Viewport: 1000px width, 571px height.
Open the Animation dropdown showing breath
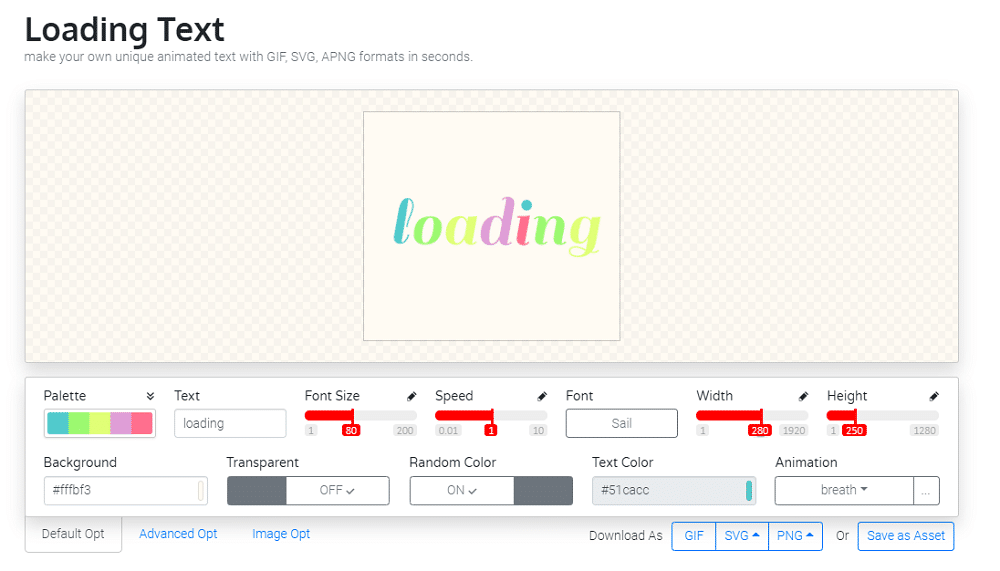[844, 490]
